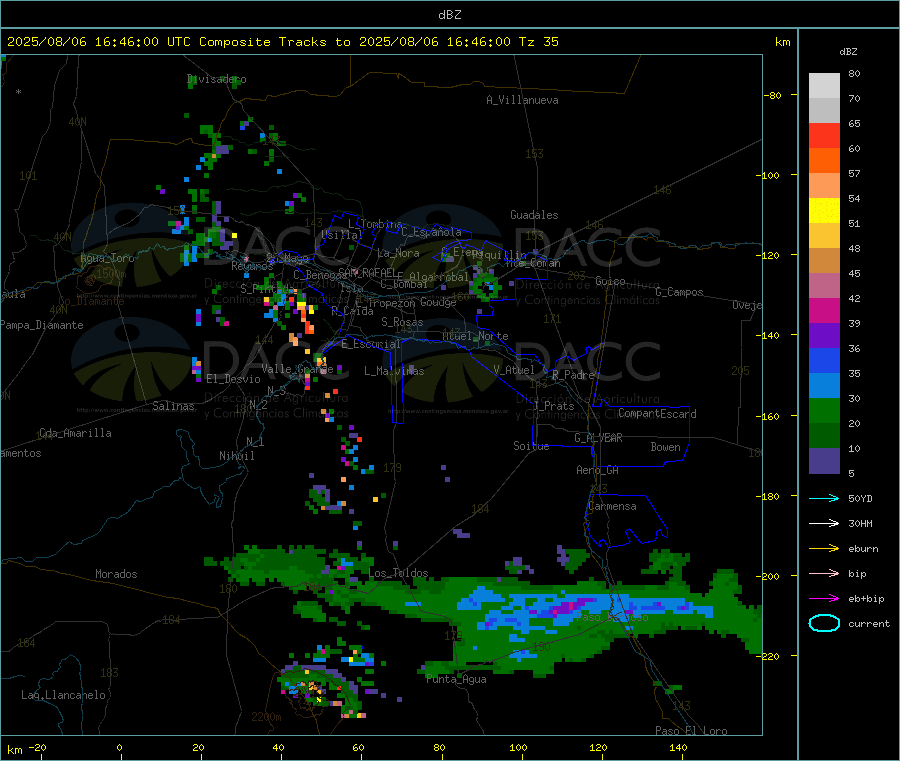The height and width of the screenshot is (761, 900).
Task: Click the red 60 dBZ color swatch
Action: 824,135
